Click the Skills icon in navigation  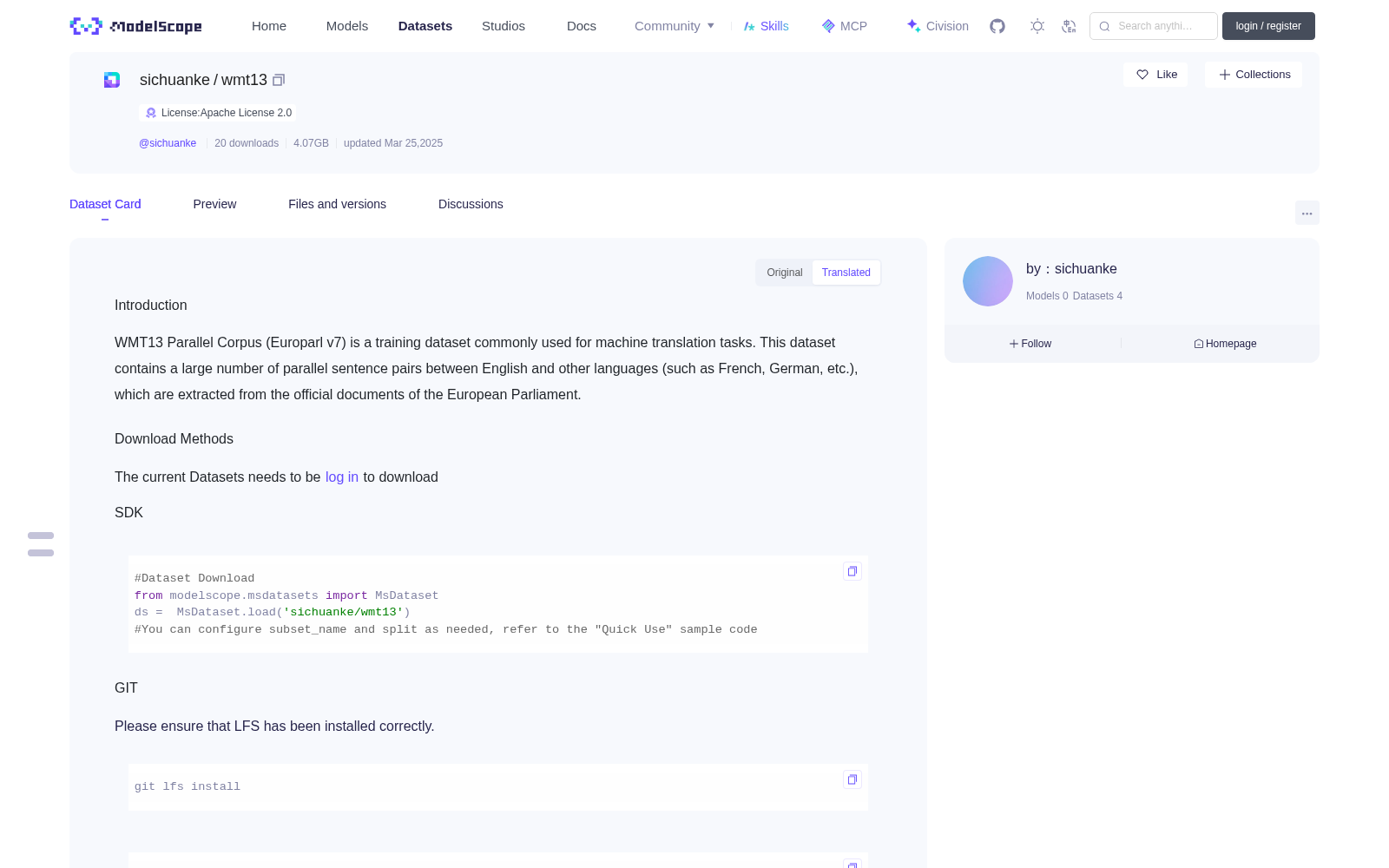tap(749, 26)
